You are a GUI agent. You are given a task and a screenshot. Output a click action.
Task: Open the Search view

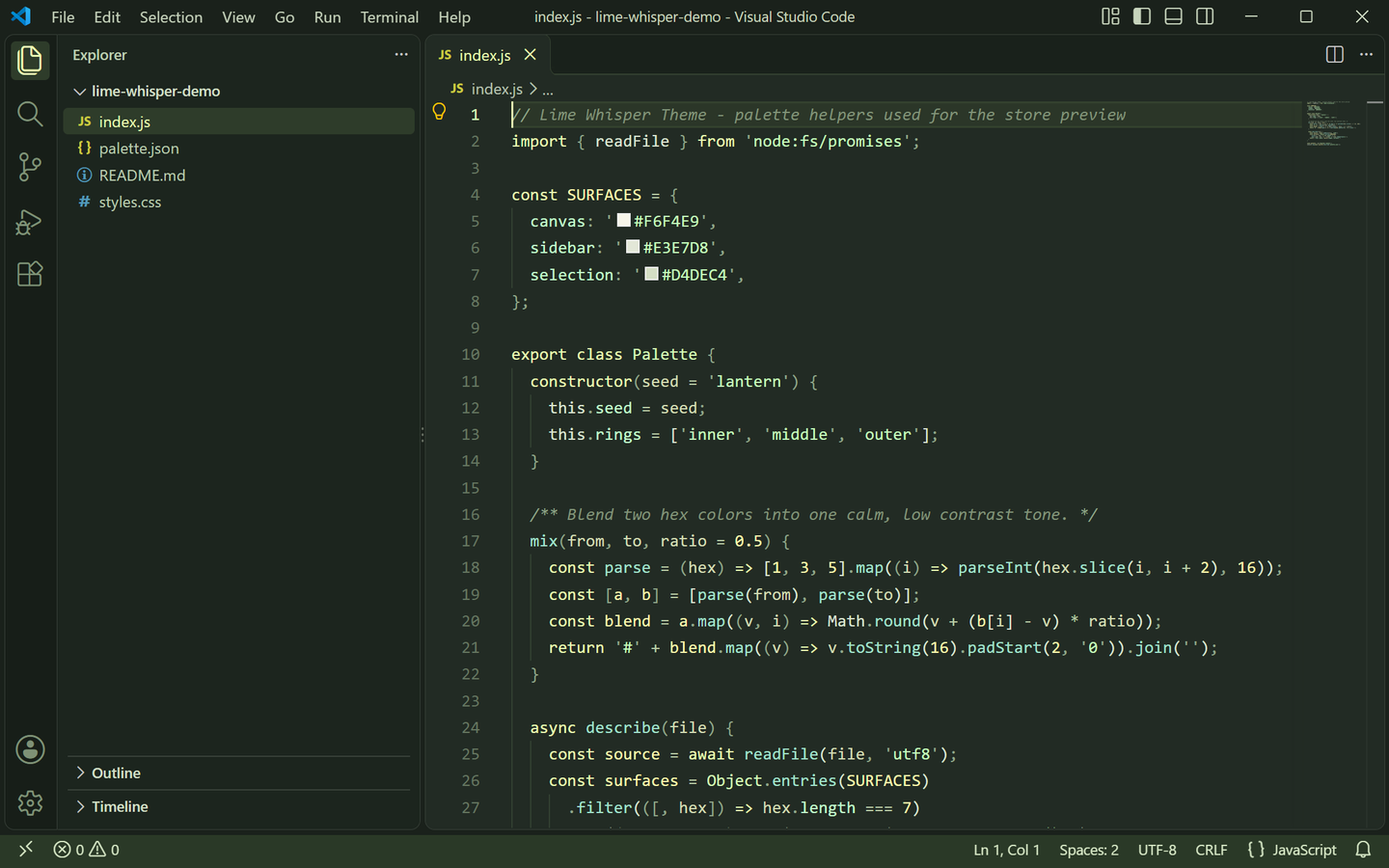coord(30,114)
